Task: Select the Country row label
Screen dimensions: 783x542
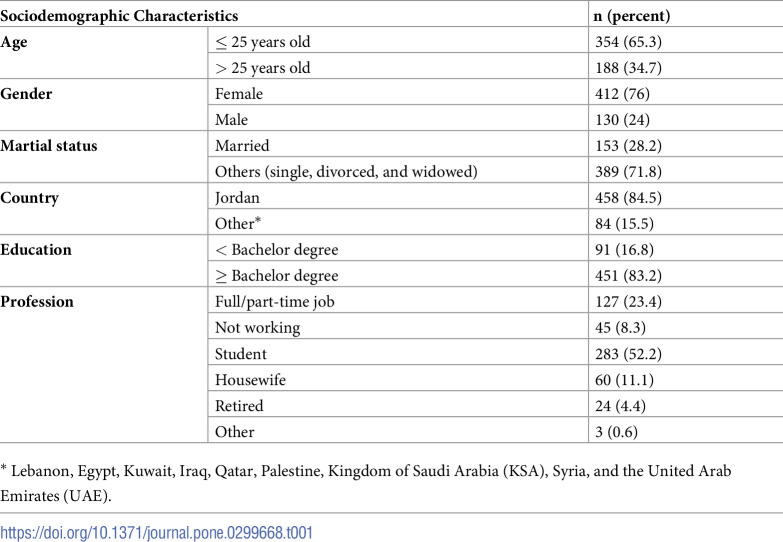Action: (x=29, y=198)
